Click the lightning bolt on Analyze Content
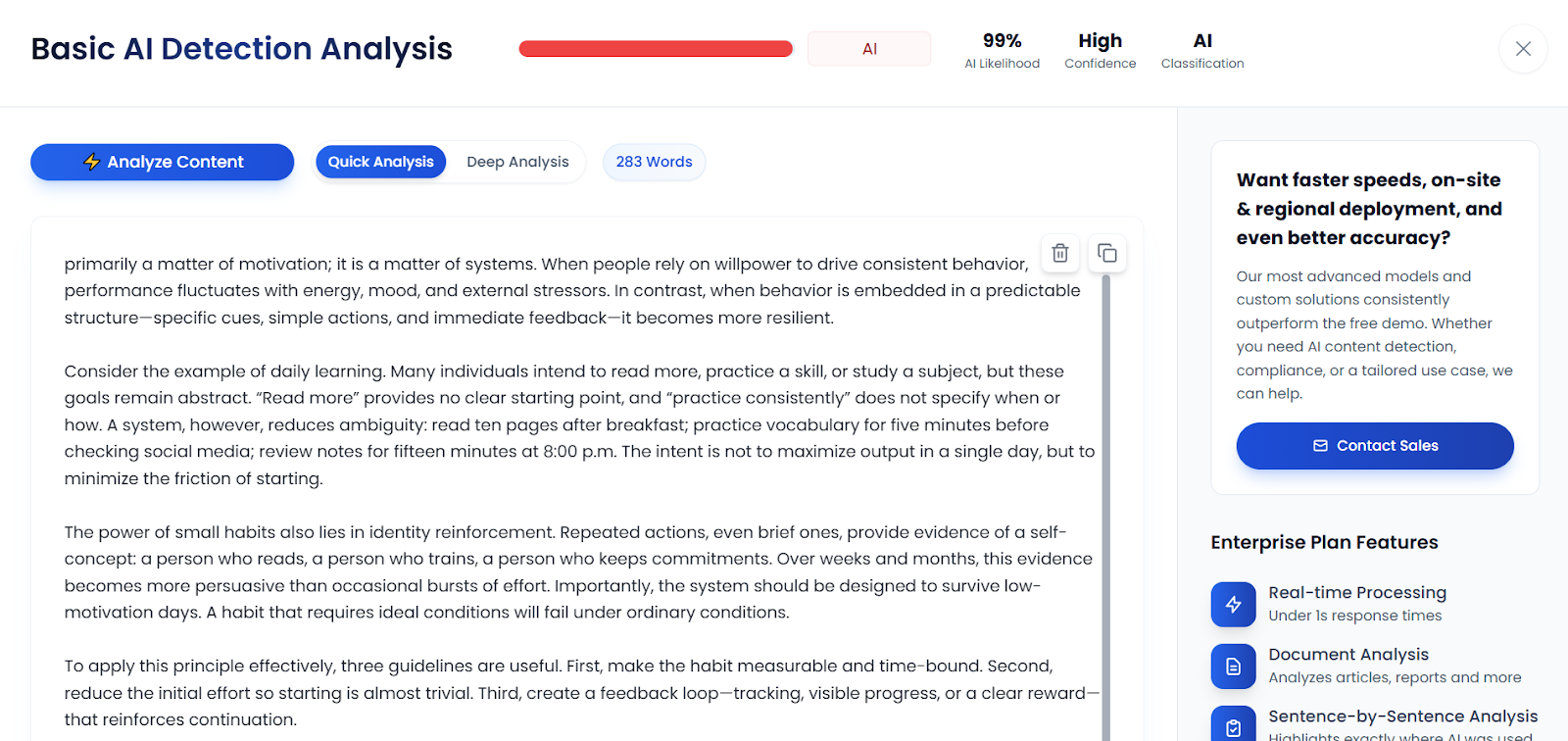Screen dimensions: 1568x741 pyautogui.click(x=92, y=162)
